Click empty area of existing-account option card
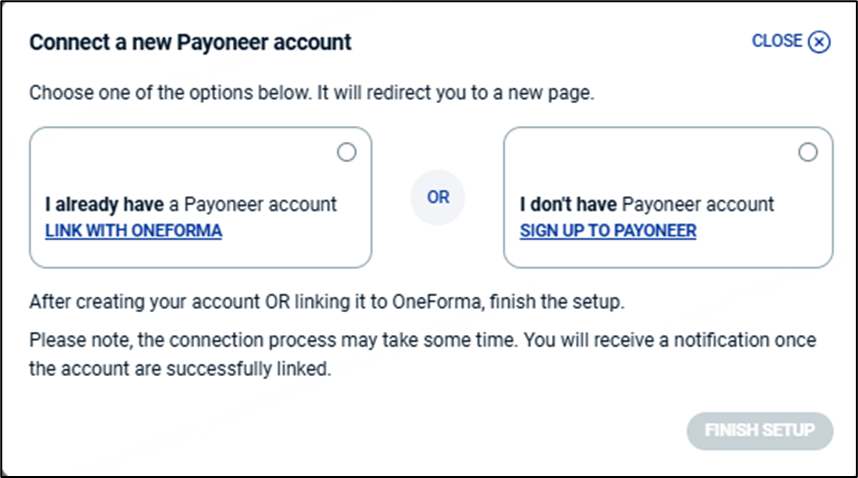Image resolution: width=858 pixels, height=478 pixels. pos(180,158)
